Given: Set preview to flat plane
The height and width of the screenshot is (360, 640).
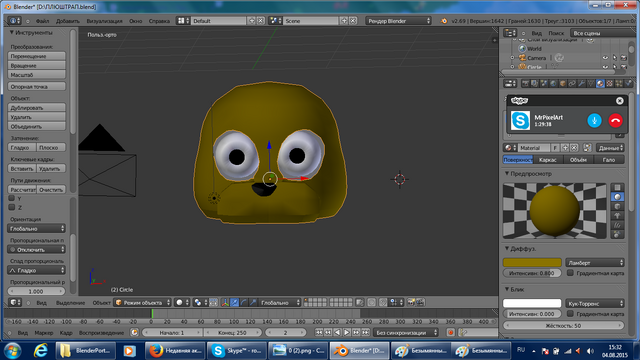Looking at the screenshot, I should [617, 187].
